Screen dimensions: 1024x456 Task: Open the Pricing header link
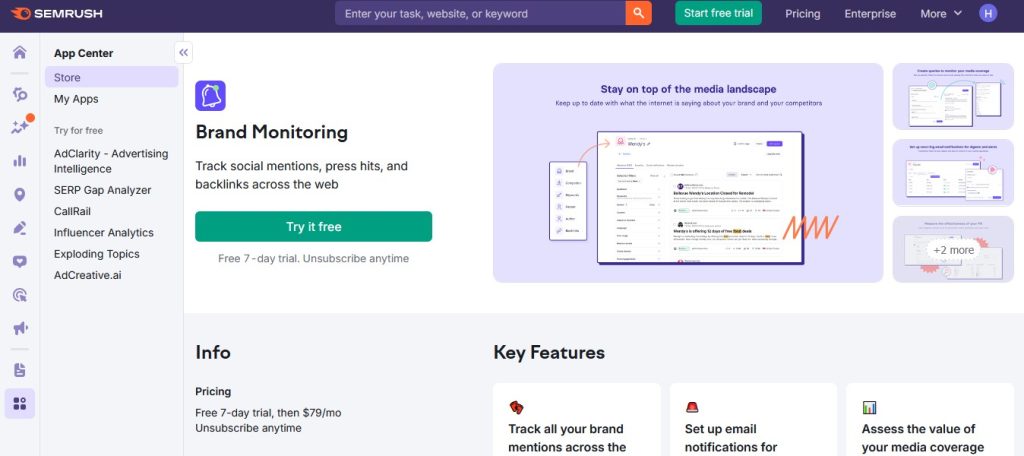point(803,14)
